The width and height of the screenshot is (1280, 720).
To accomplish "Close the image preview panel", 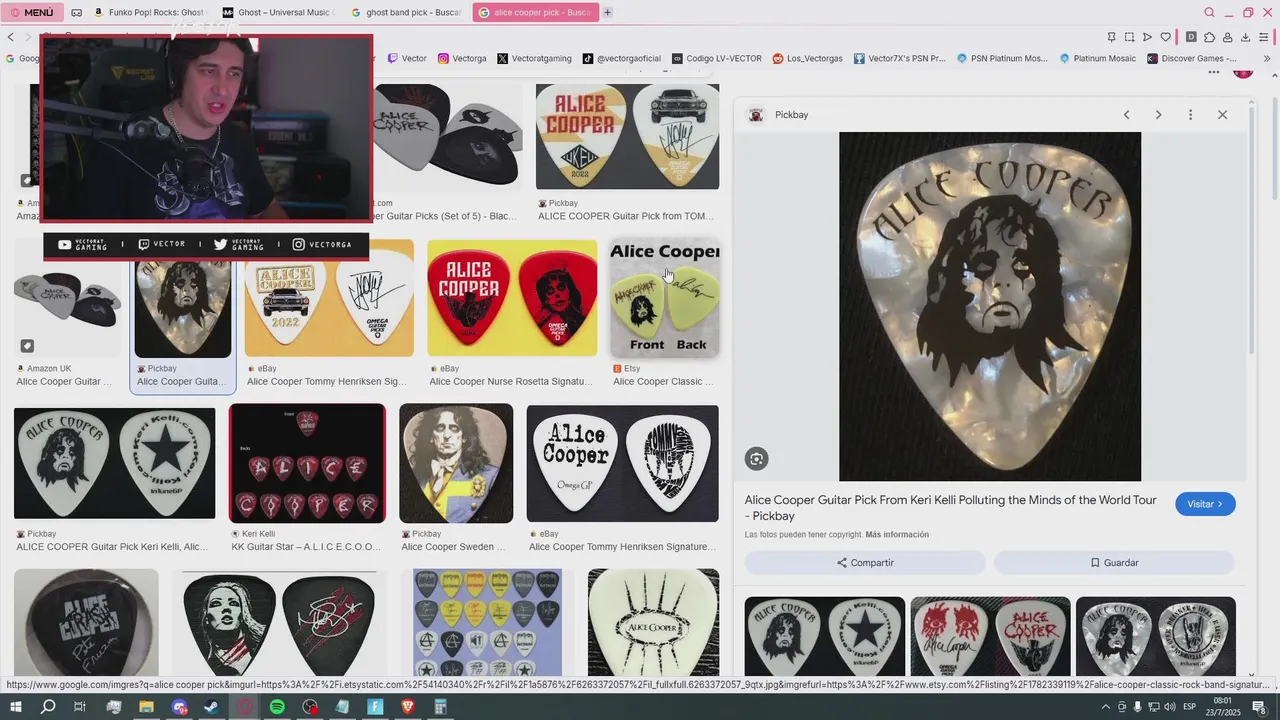I will point(1222,115).
